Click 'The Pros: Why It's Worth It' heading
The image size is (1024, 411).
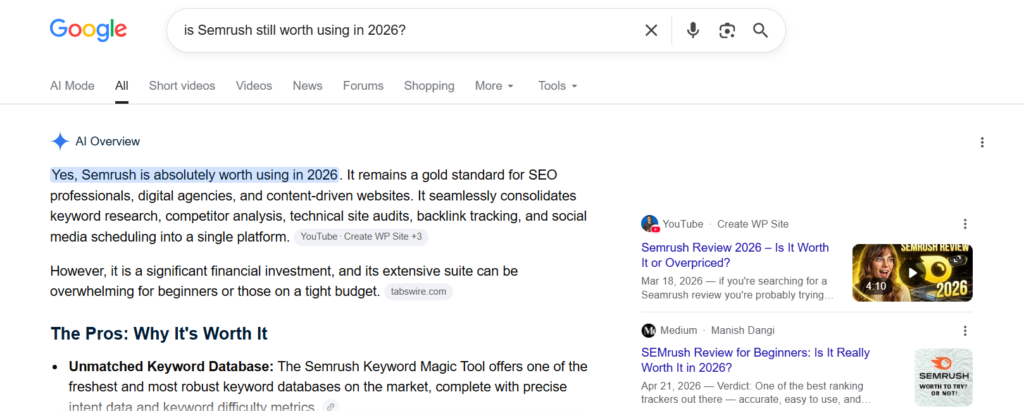point(159,333)
